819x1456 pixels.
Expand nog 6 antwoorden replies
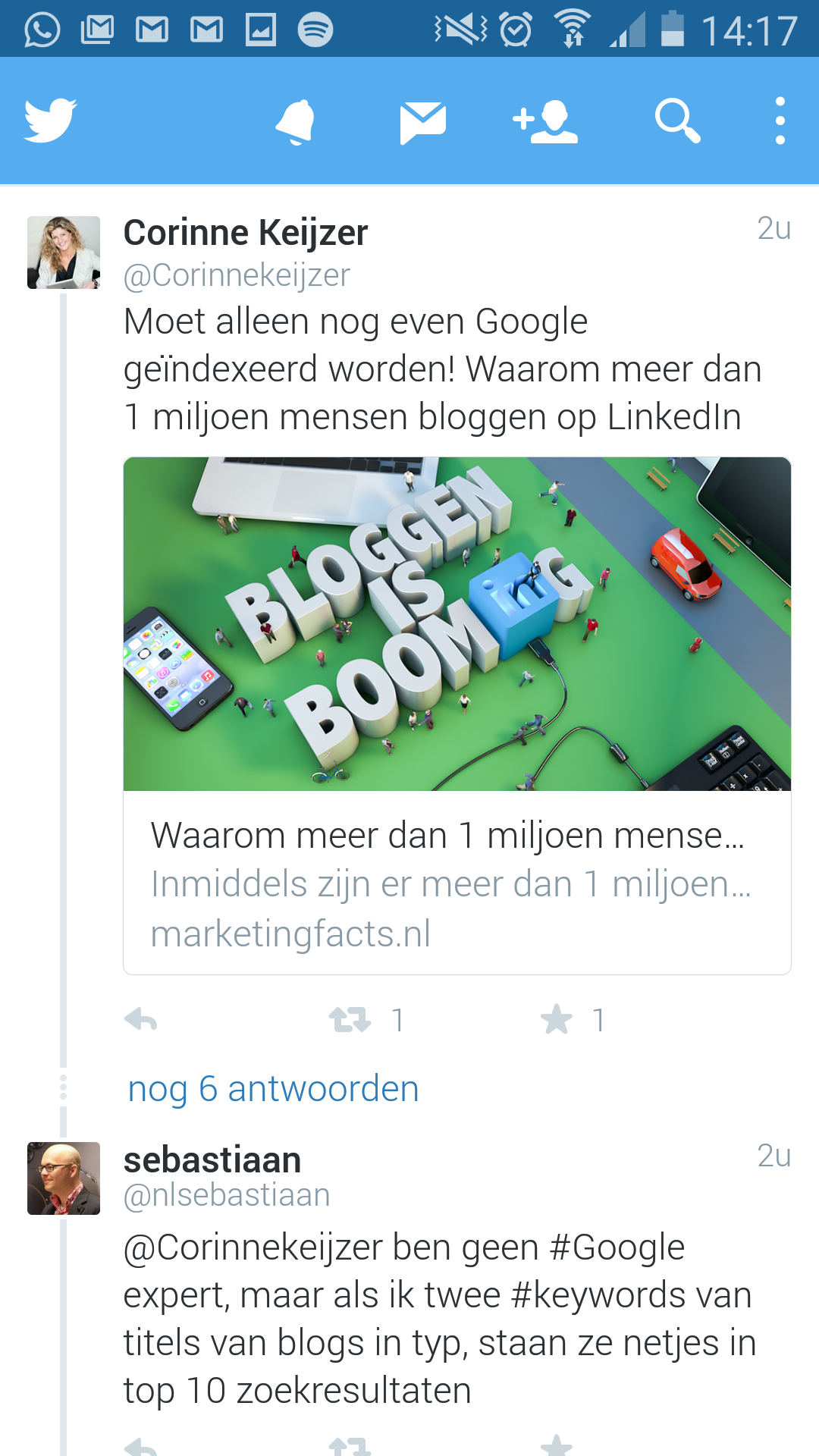[x=273, y=1089]
